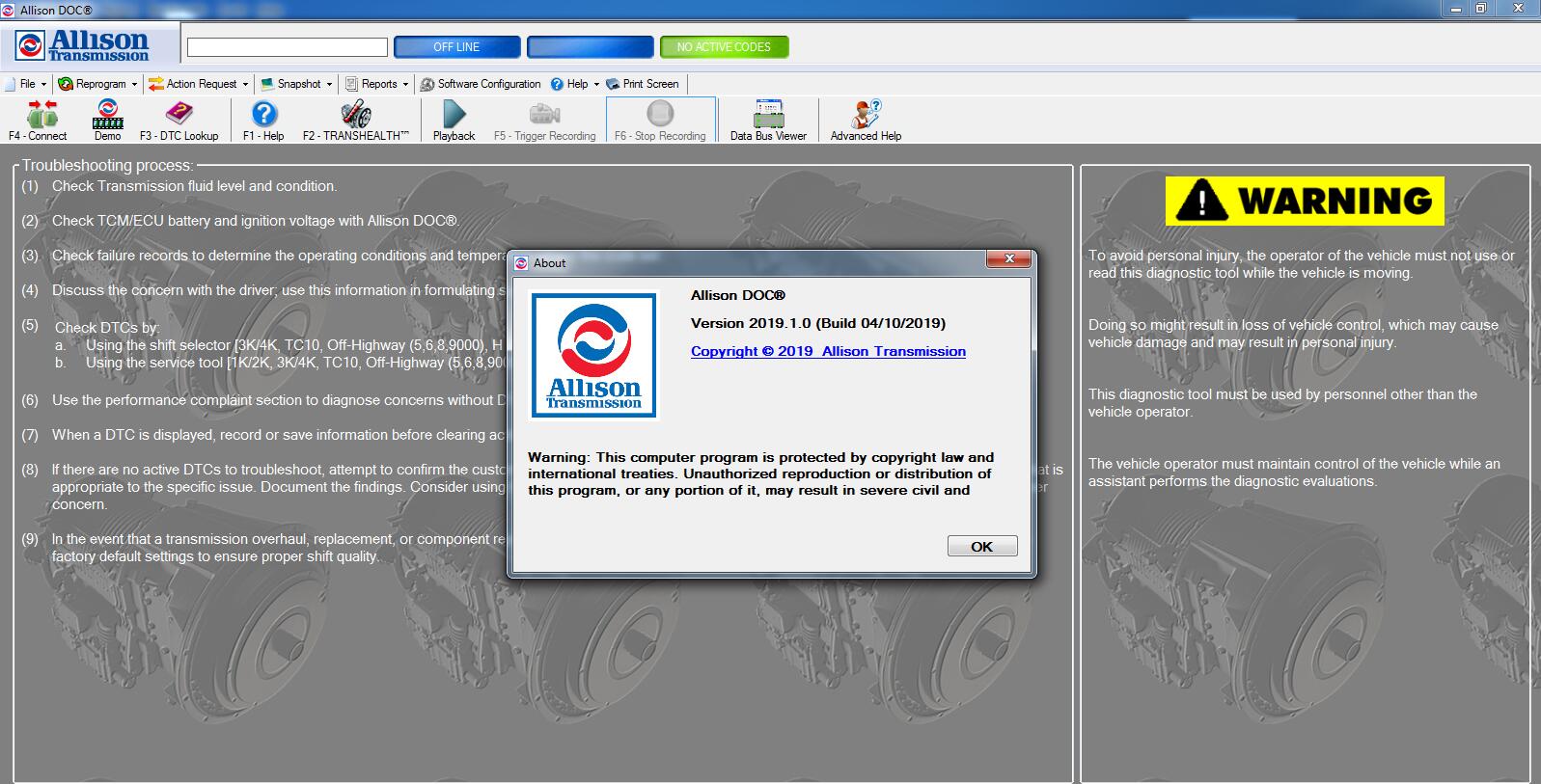This screenshot has width=1541, height=784.
Task: Click the Allison Transmission header logo
Action: (84, 45)
